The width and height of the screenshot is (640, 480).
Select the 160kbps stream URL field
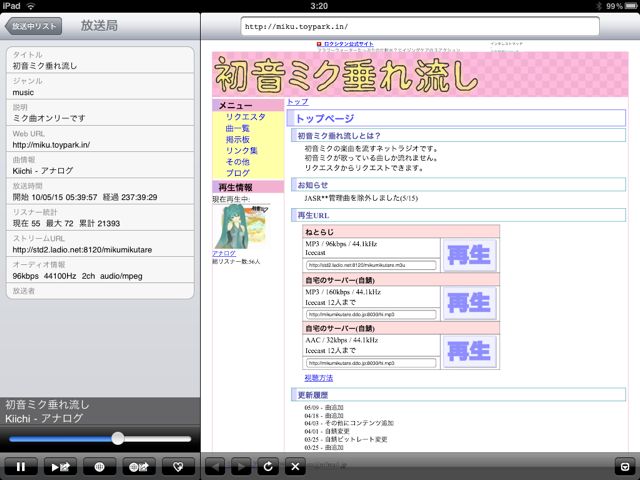[x=371, y=315]
